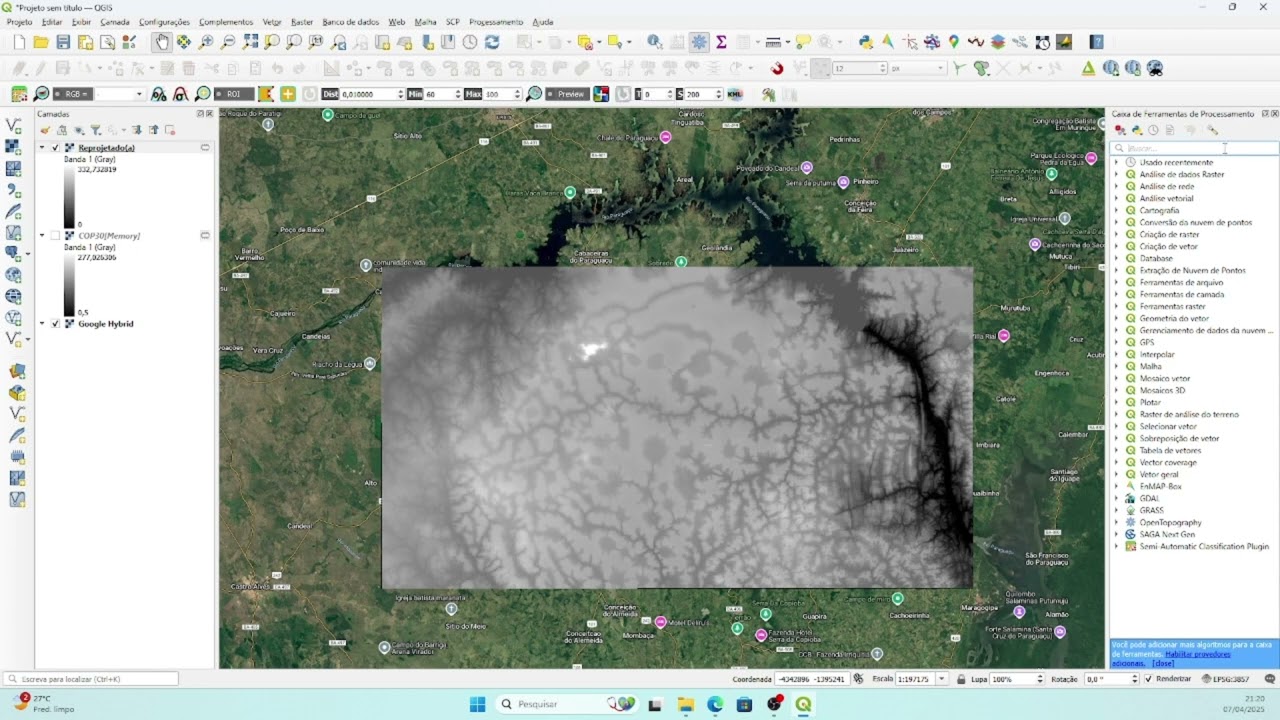Save the project with the floppy disk icon
Image resolution: width=1280 pixels, height=720 pixels.
click(x=63, y=42)
